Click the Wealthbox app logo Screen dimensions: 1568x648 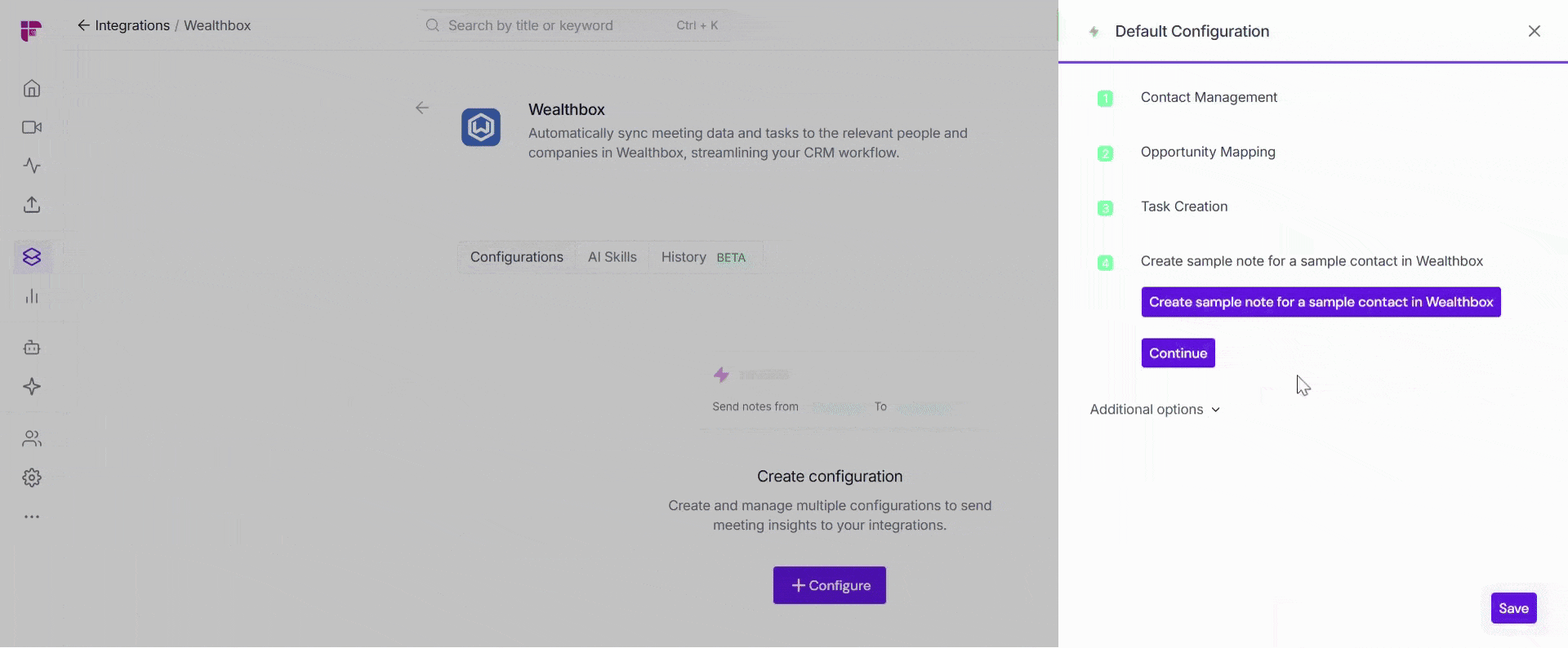pyautogui.click(x=481, y=127)
